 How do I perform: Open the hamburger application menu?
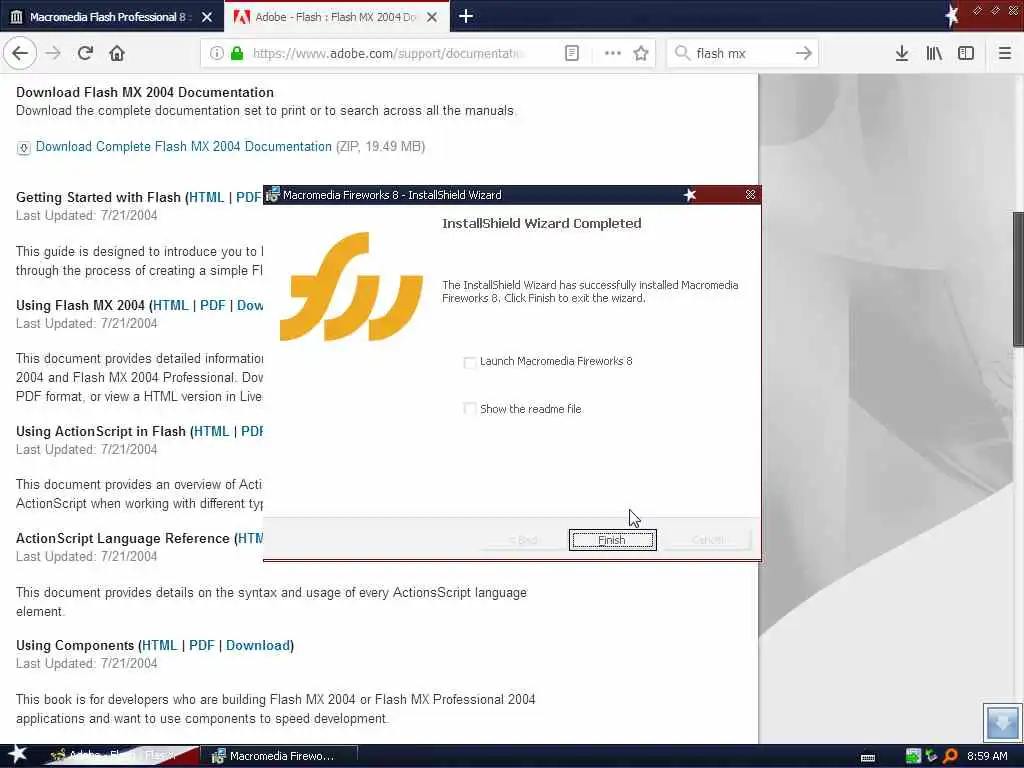[1005, 53]
